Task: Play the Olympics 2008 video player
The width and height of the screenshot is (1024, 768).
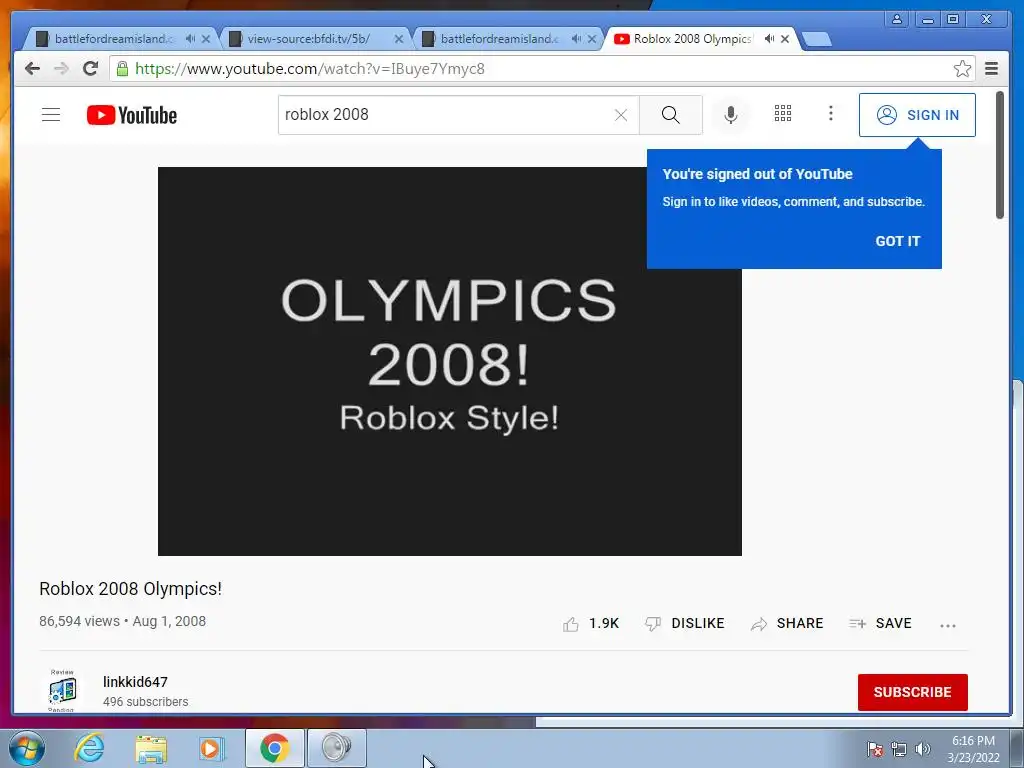Action: [x=449, y=361]
